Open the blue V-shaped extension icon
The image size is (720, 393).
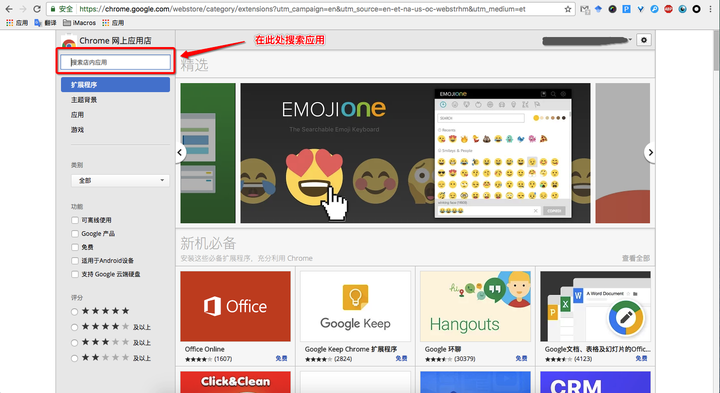click(640, 9)
